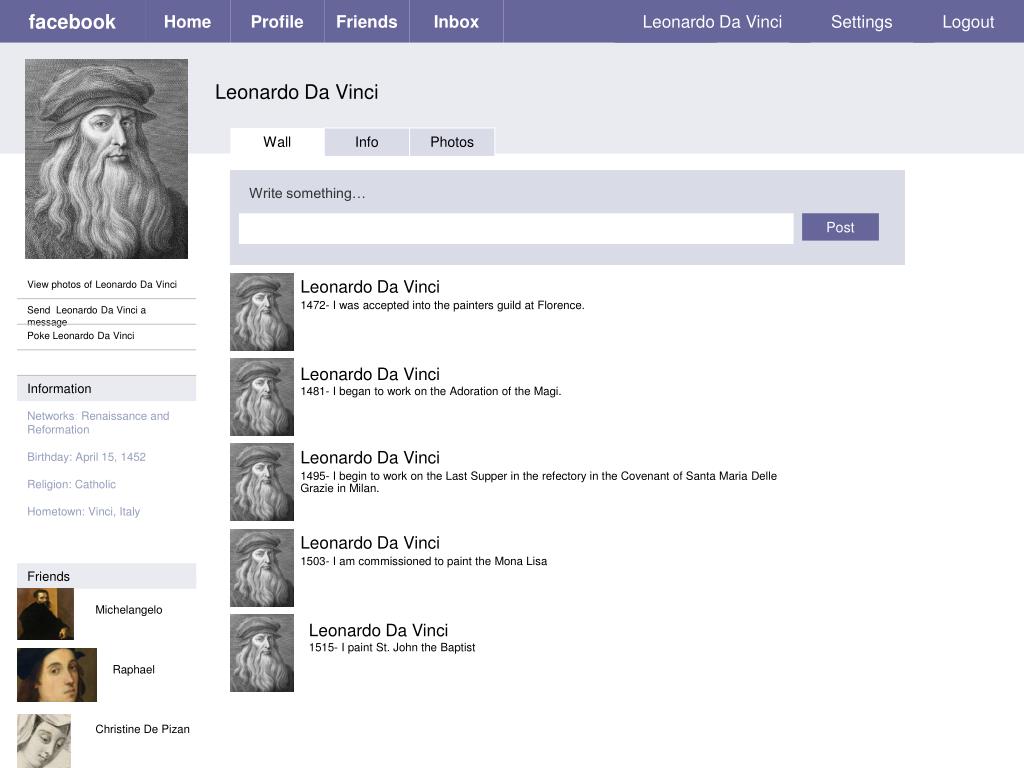The image size is (1024, 768).
Task: Click Religion: Catholic
Action: point(71,484)
